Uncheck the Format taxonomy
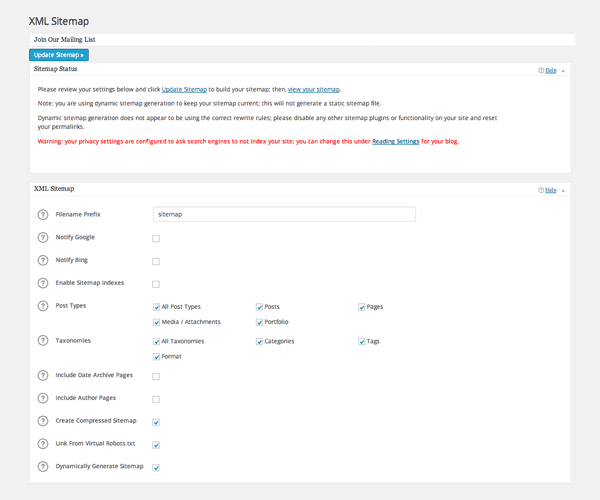This screenshot has width=600, height=500. point(156,357)
